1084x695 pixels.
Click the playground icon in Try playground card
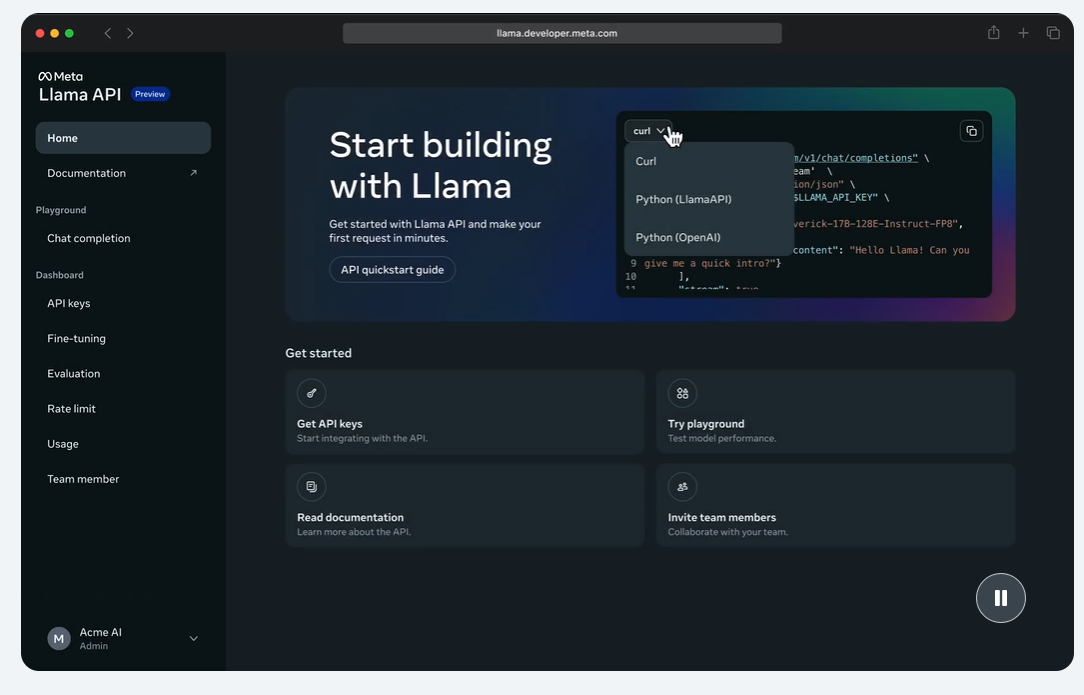pos(682,393)
